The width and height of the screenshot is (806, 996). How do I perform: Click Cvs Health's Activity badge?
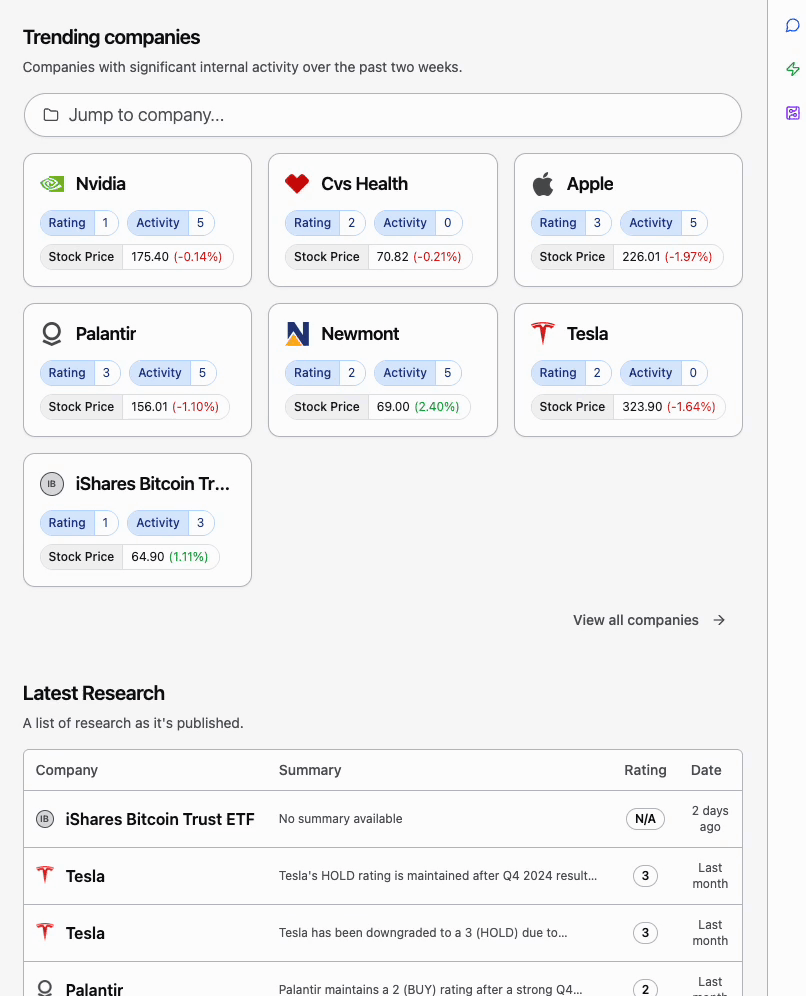[x=418, y=223]
